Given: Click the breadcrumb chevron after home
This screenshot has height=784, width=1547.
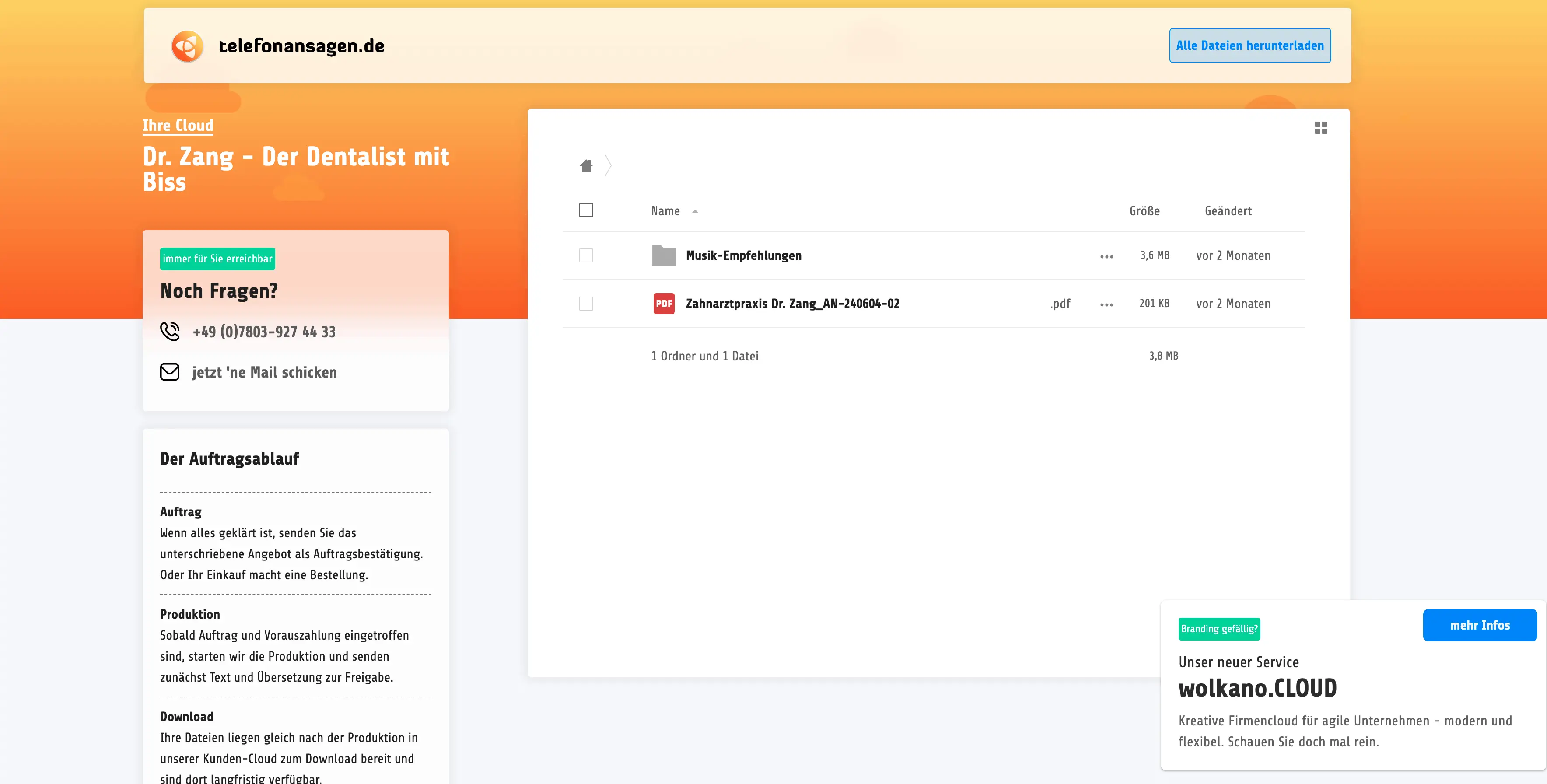Looking at the screenshot, I should pyautogui.click(x=609, y=165).
